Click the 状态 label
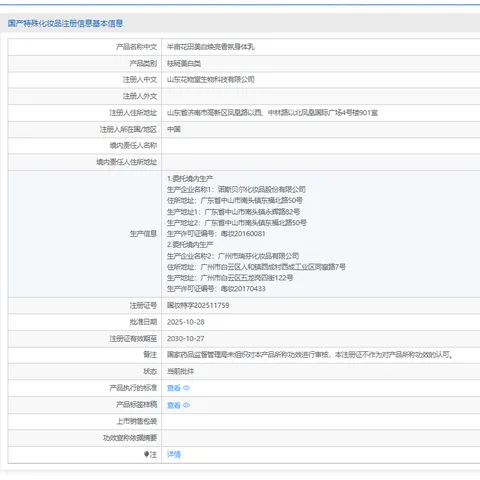Viewport: 480px width, 480px height. pyautogui.click(x=150, y=372)
